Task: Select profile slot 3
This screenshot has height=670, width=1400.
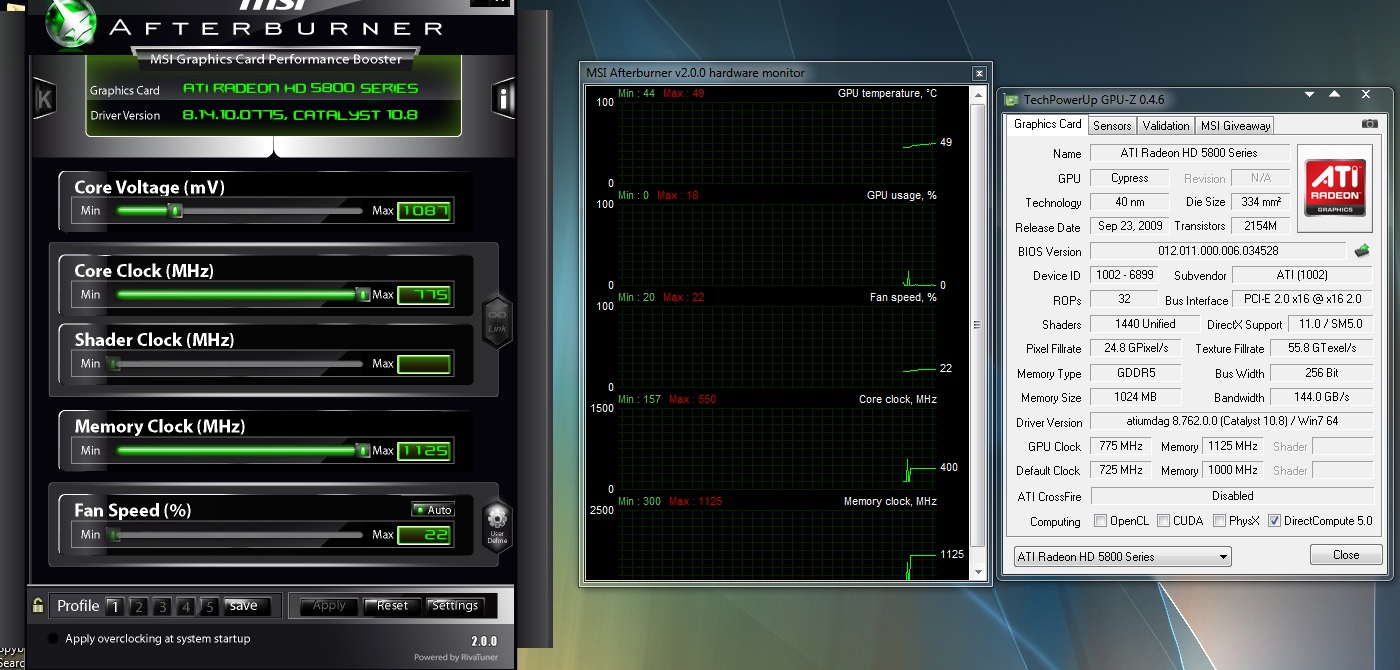Action: pos(162,606)
